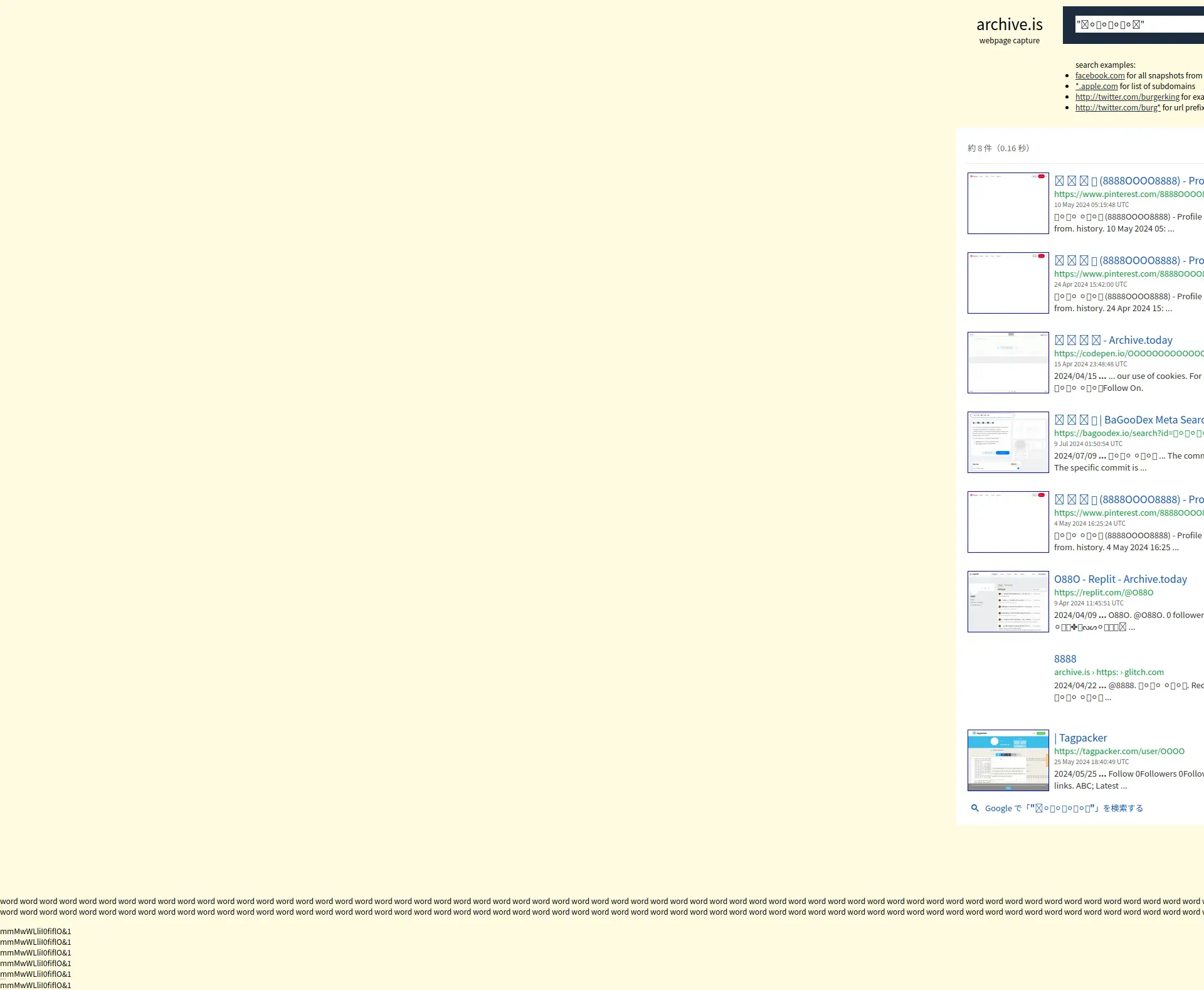
Task: Click the archive.is glitch.com breadcrumb URL
Action: coord(1109,673)
